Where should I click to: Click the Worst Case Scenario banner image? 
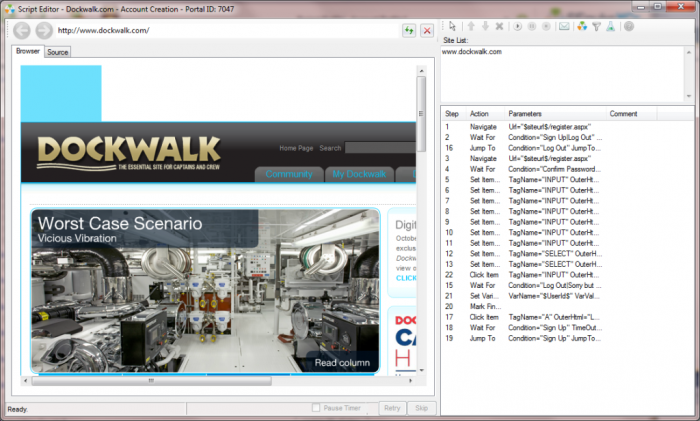point(205,291)
